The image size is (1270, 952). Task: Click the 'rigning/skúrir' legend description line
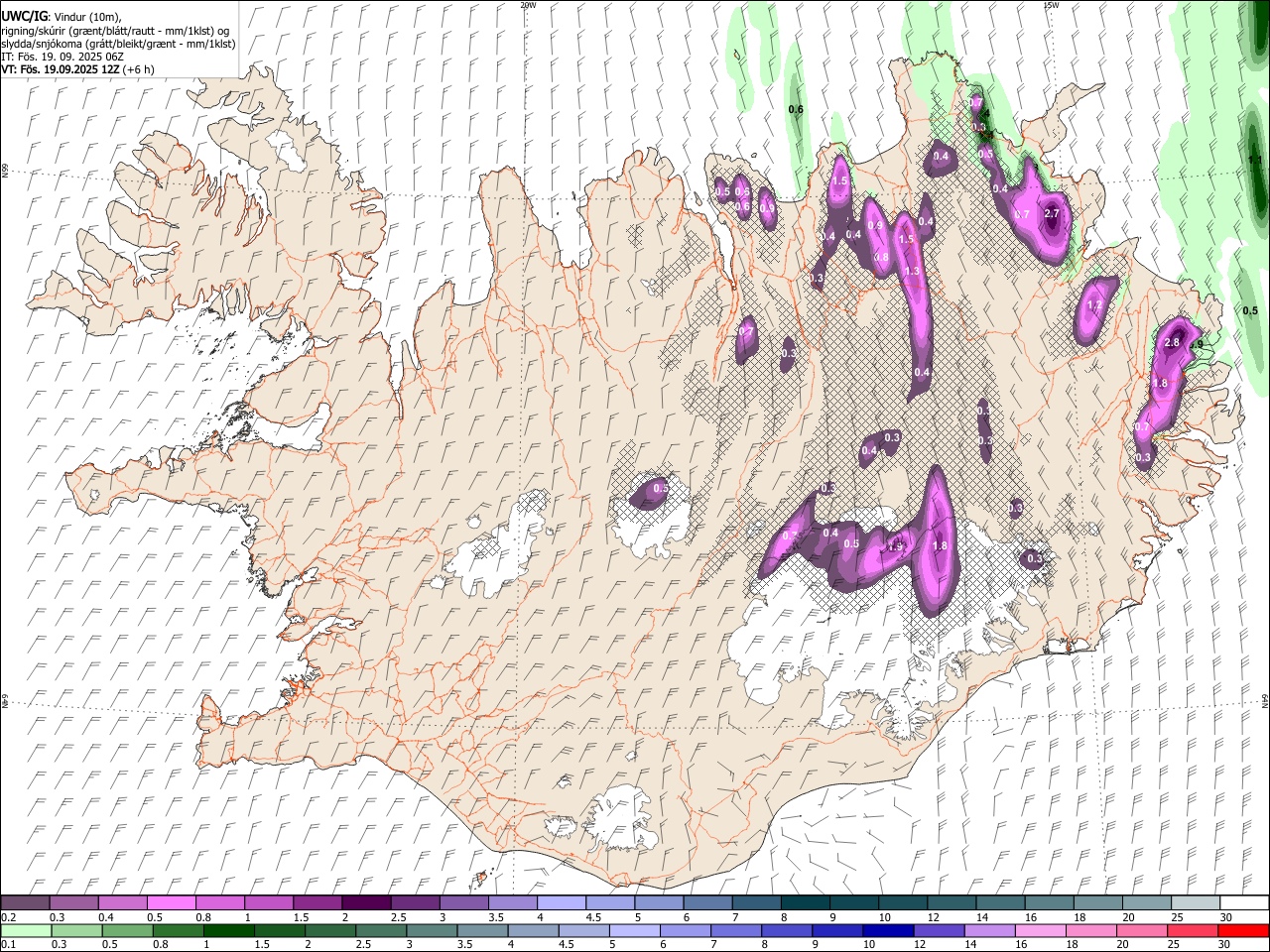click(115, 31)
